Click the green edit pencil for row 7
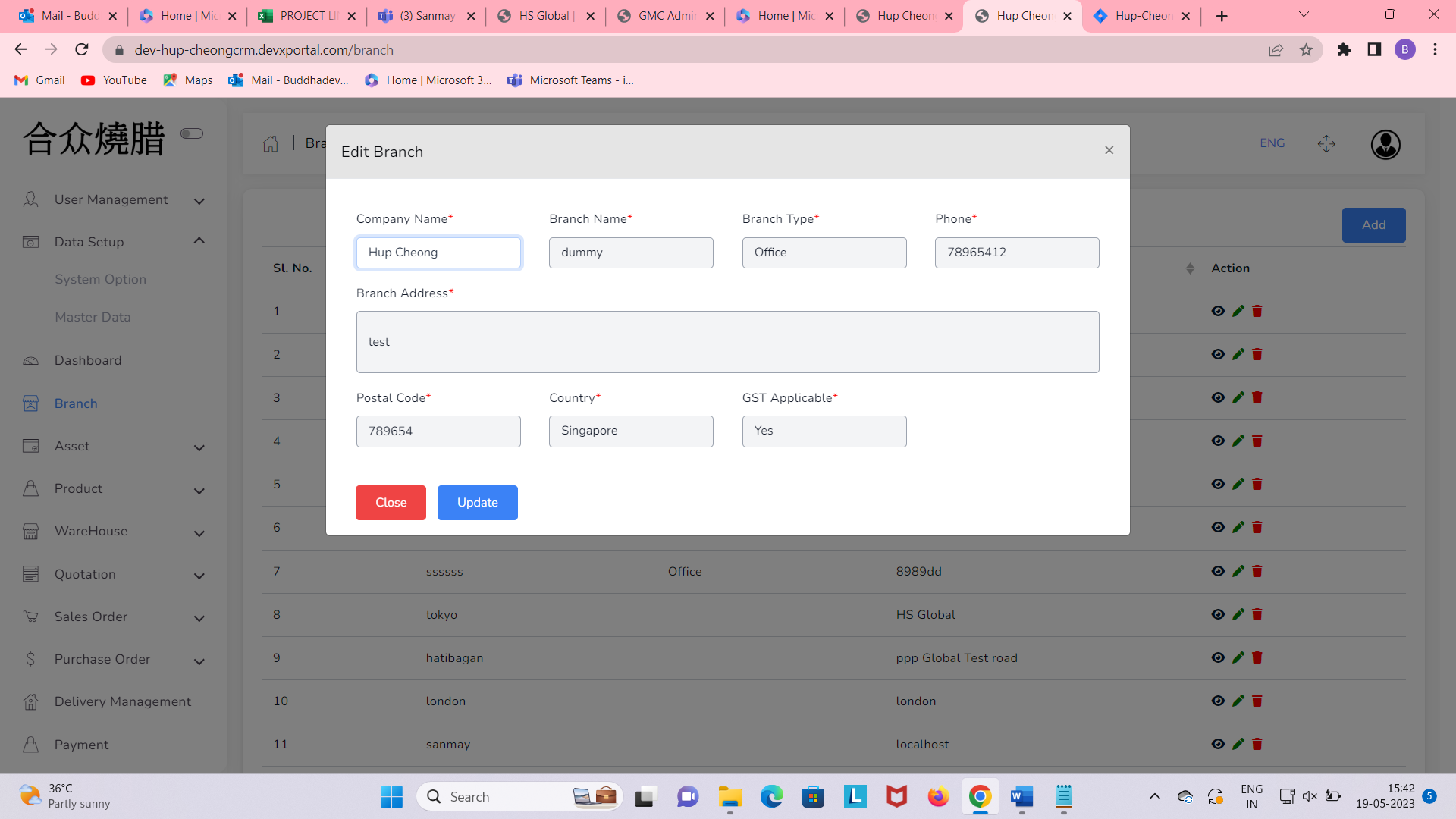The height and width of the screenshot is (819, 1456). [x=1238, y=571]
